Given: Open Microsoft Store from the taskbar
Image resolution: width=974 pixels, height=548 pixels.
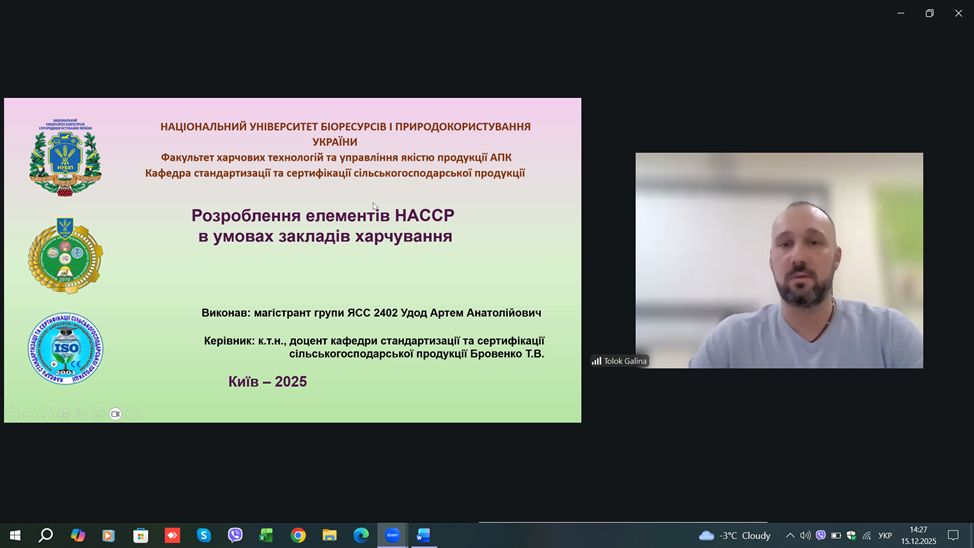Looking at the screenshot, I should (141, 535).
